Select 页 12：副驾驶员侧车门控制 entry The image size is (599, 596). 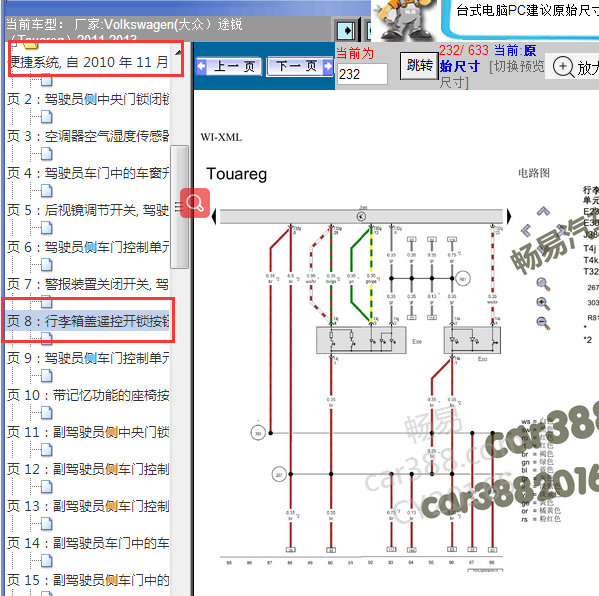click(88, 469)
